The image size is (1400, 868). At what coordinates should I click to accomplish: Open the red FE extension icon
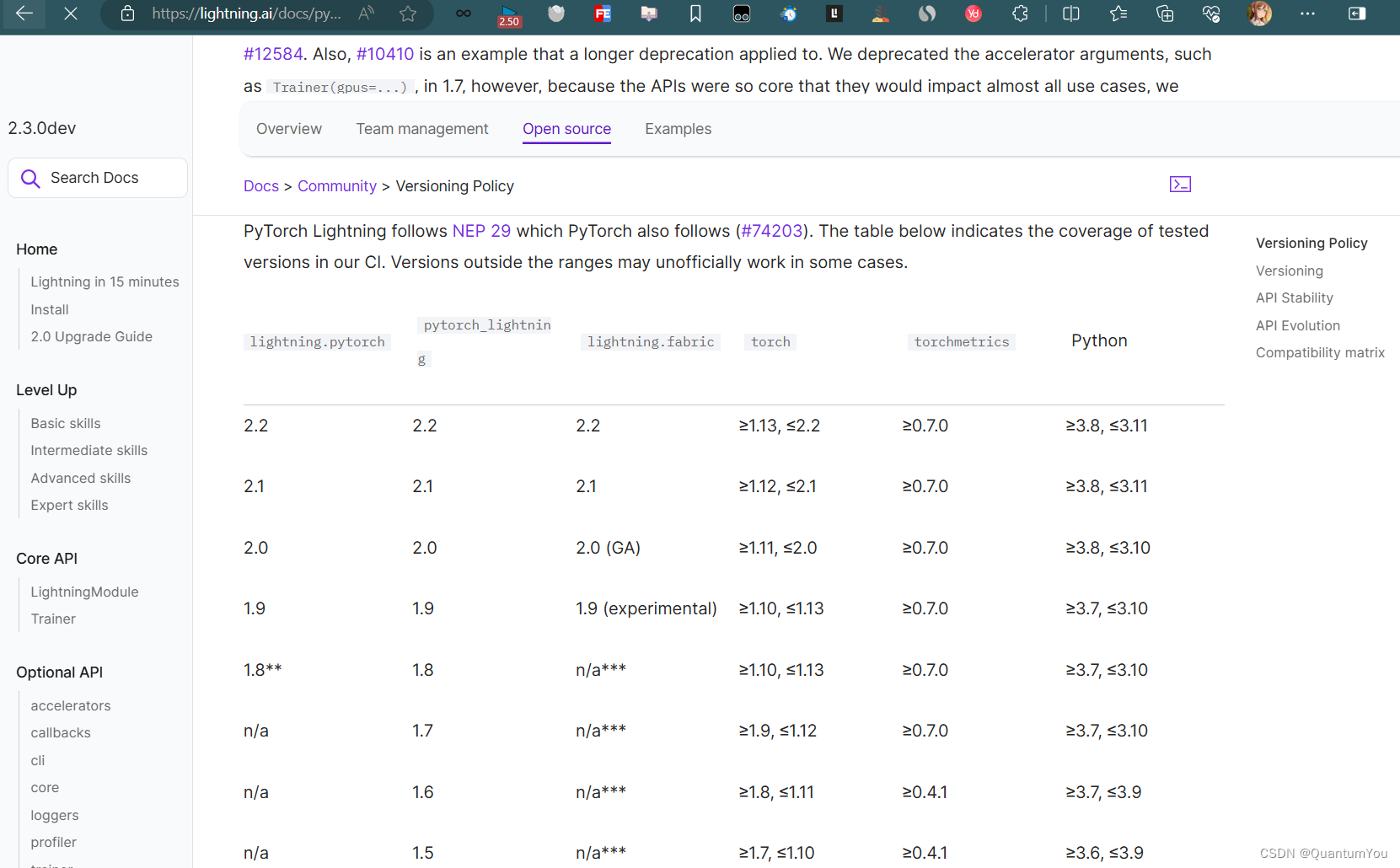(x=603, y=13)
